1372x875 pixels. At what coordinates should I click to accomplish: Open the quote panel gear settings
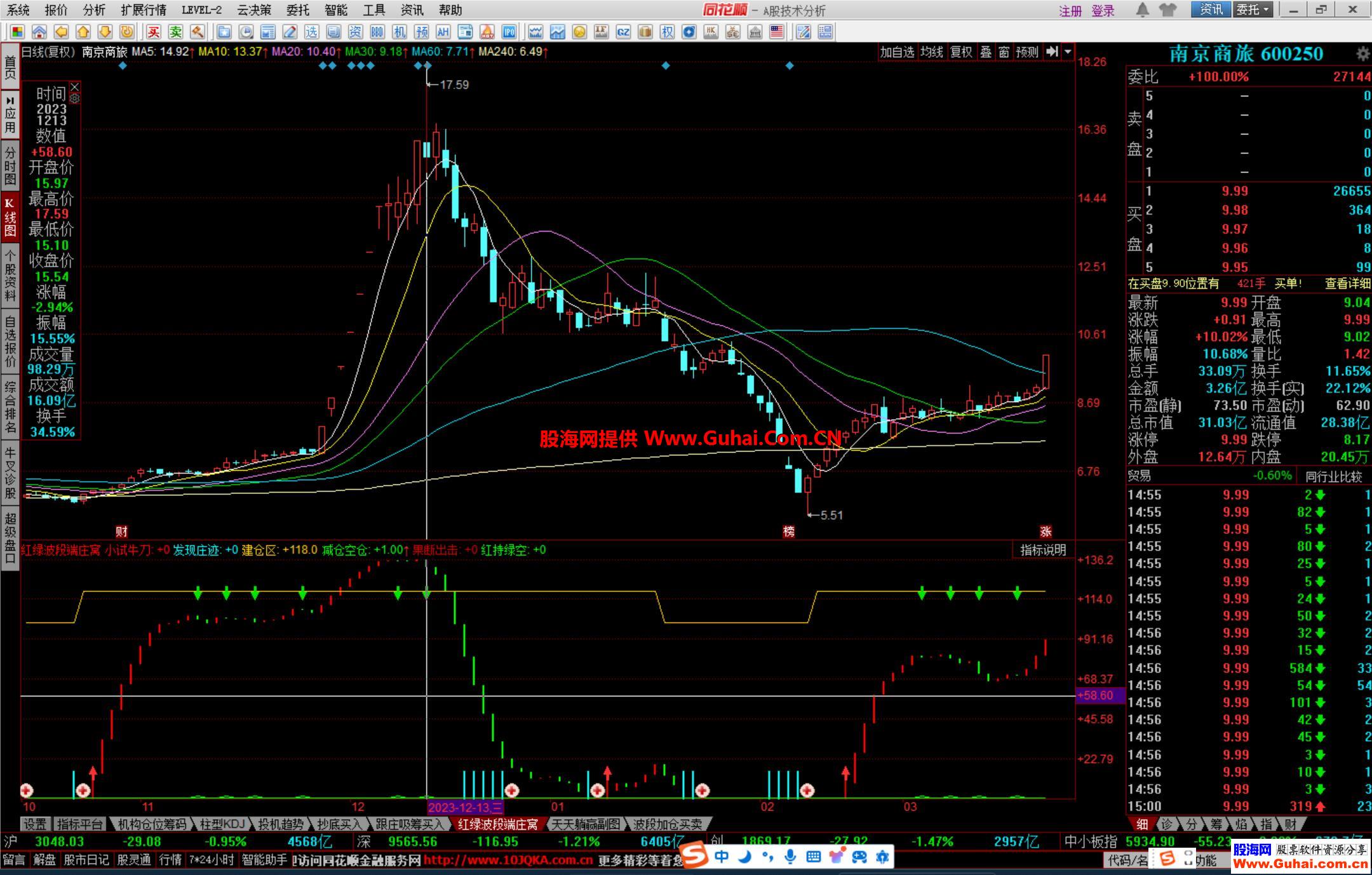coord(1362,54)
